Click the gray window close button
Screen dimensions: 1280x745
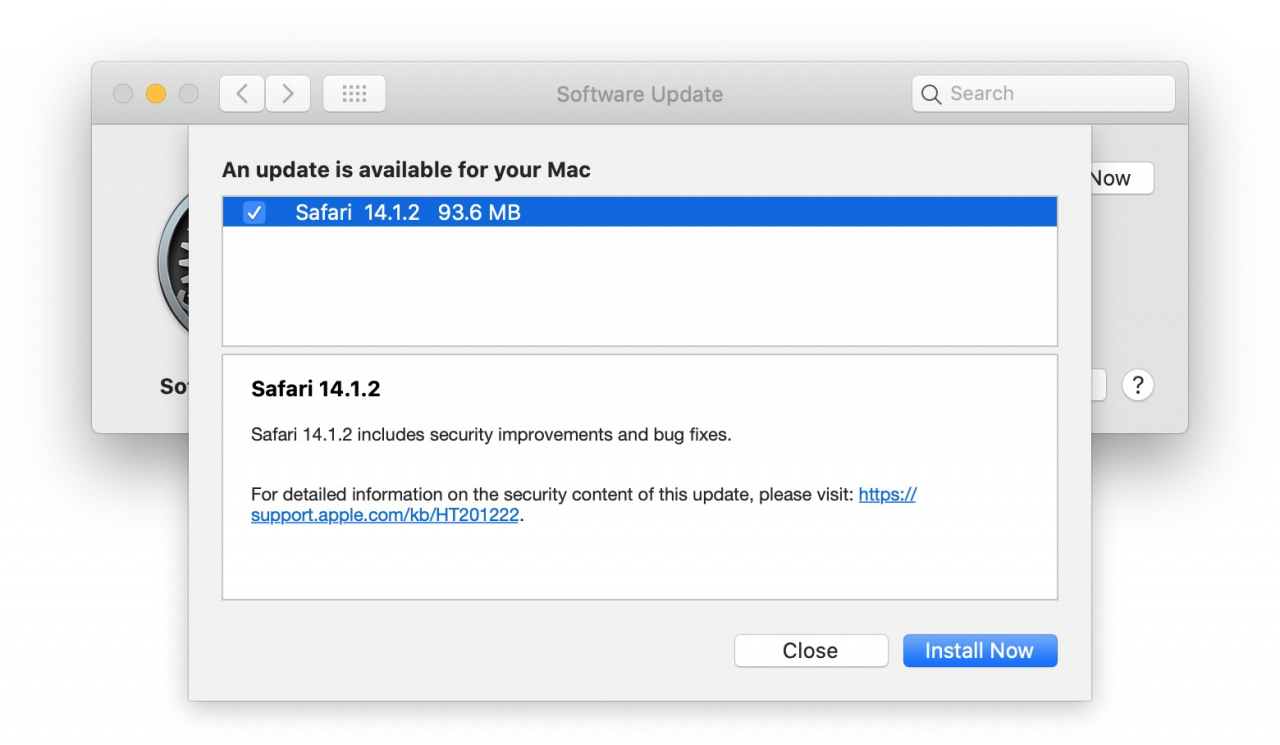pyautogui.click(x=123, y=94)
